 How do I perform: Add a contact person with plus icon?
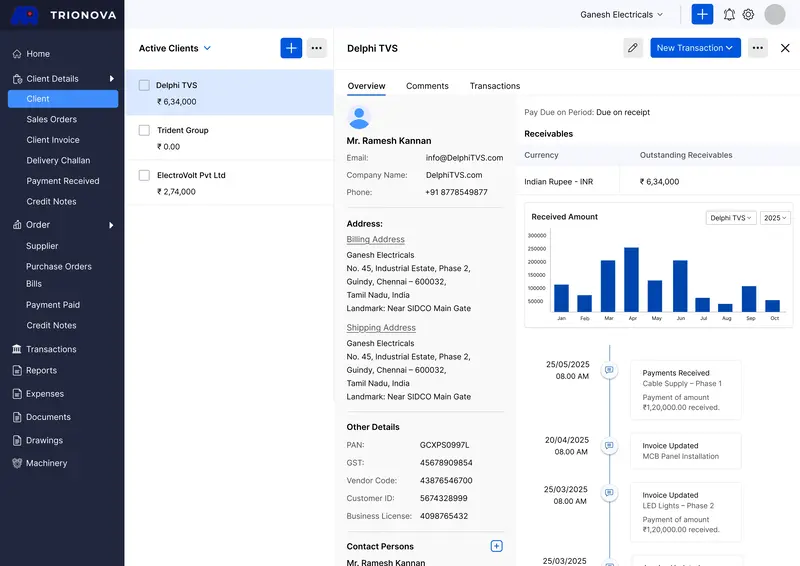coord(496,546)
